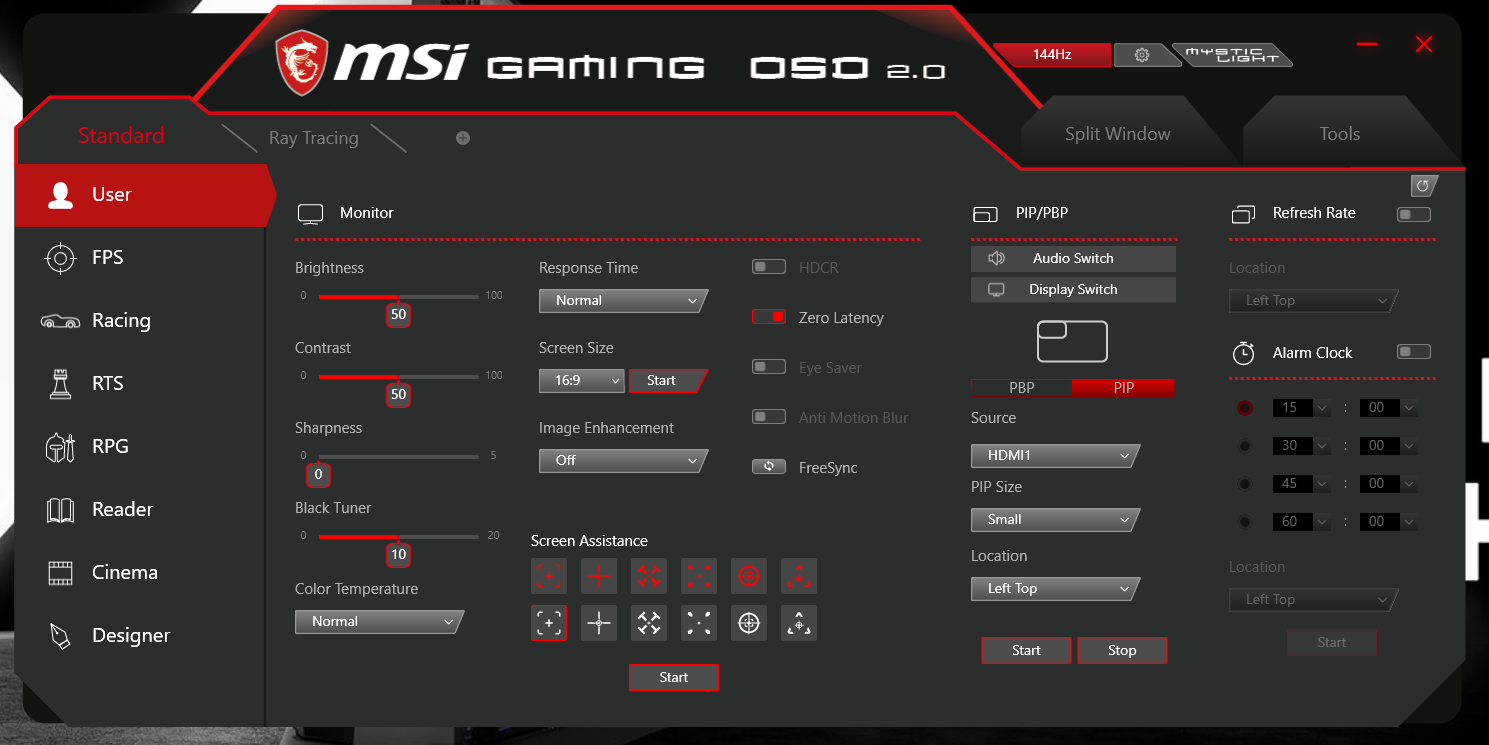Toggle the FreeSync switch

pos(769,467)
